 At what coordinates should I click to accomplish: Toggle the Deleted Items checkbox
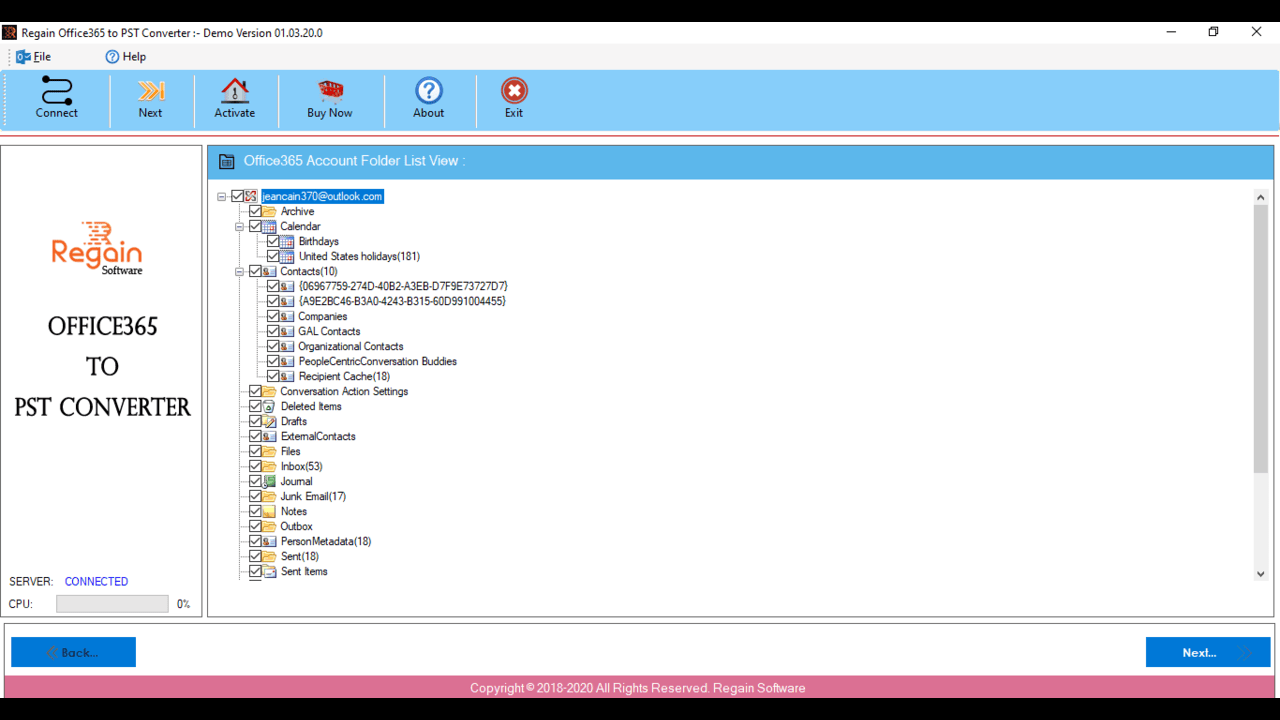click(x=255, y=406)
